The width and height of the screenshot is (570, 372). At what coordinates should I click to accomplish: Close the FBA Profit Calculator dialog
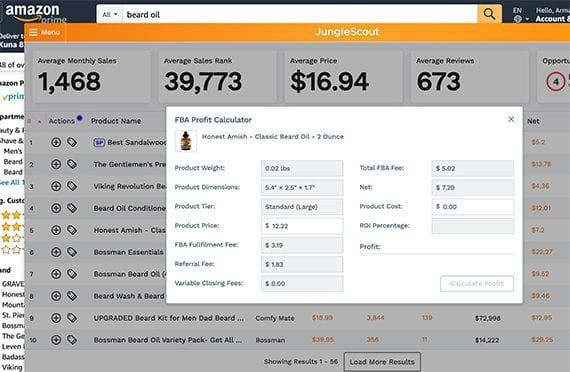point(511,119)
